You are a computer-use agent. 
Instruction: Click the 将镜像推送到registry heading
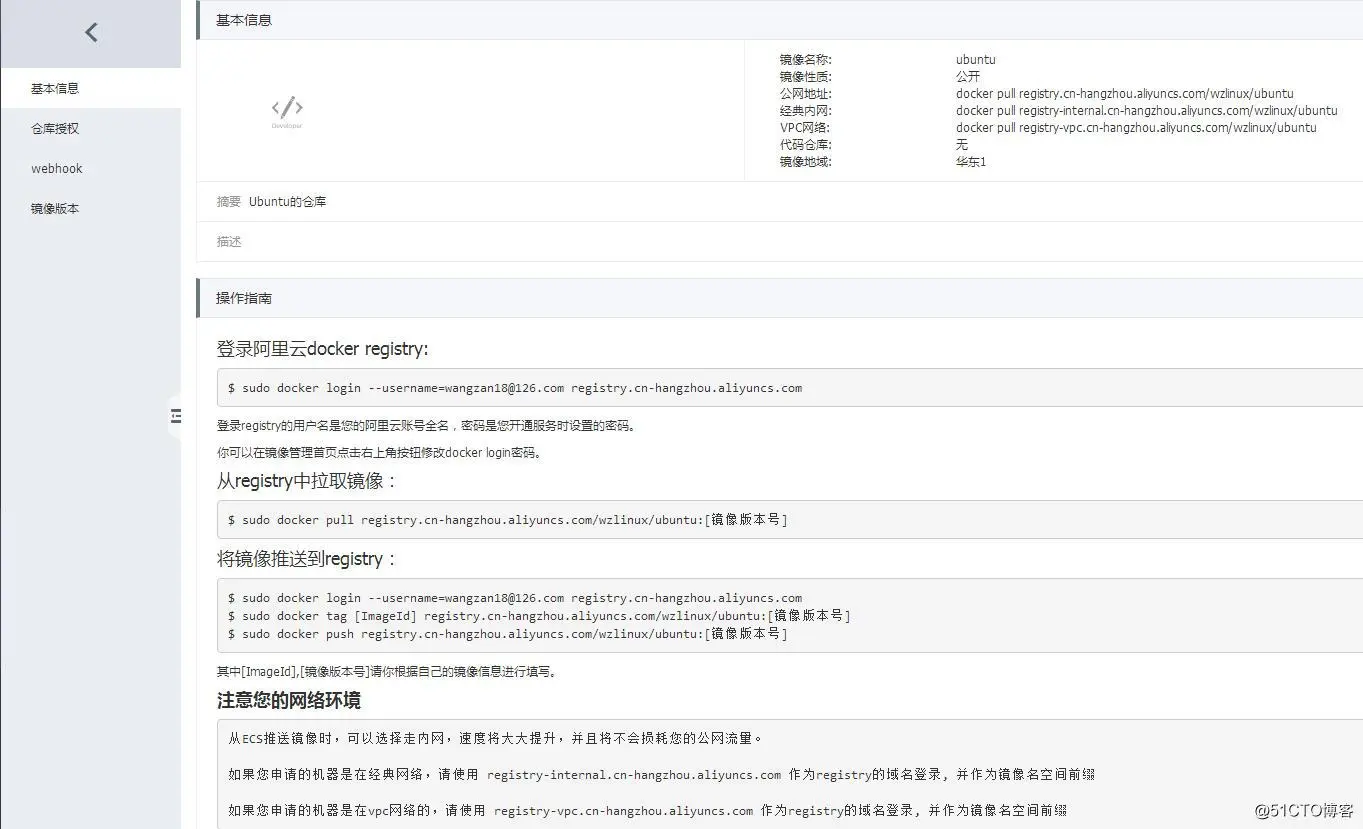pos(307,559)
